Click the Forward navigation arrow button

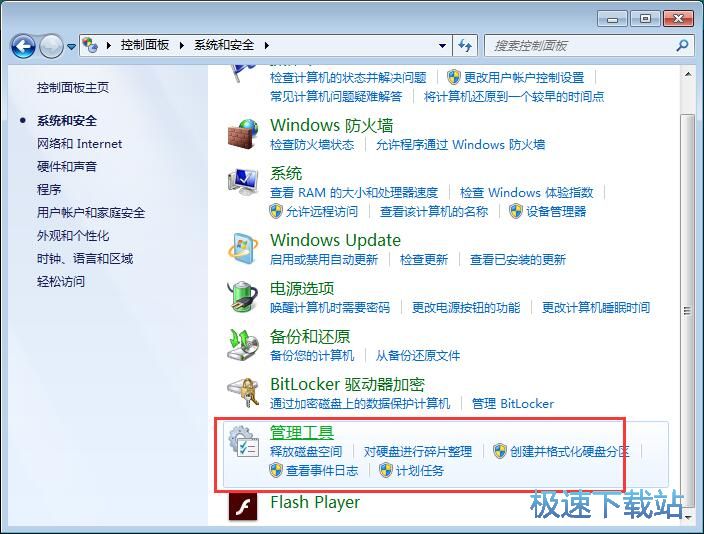pyautogui.click(x=51, y=46)
